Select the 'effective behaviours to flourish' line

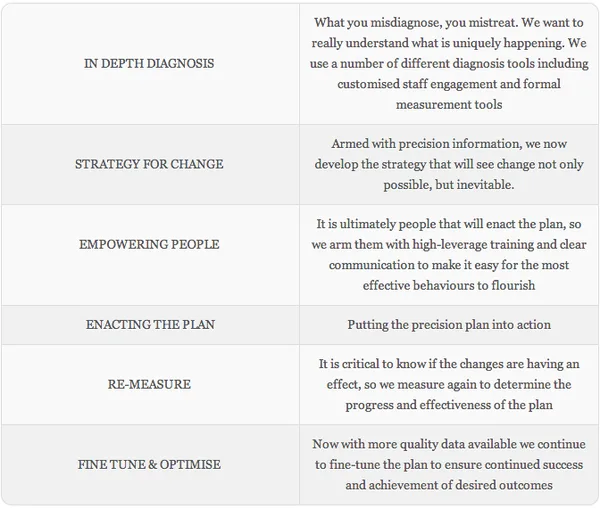pos(447,285)
